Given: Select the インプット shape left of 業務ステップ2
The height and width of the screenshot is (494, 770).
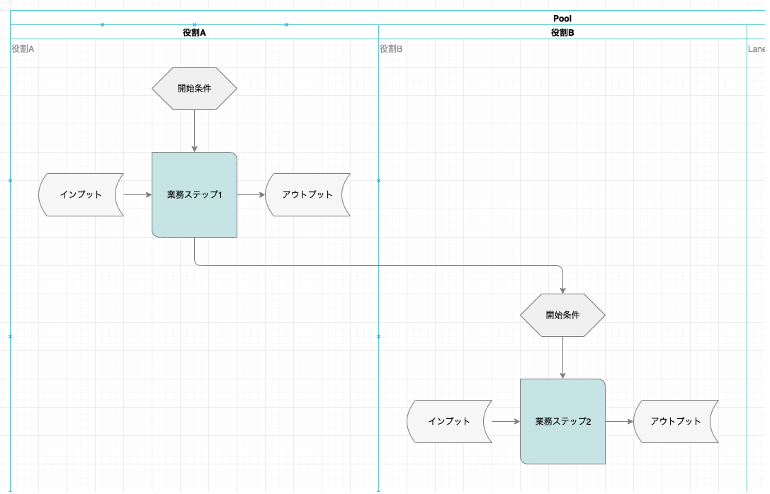Looking at the screenshot, I should tap(448, 422).
